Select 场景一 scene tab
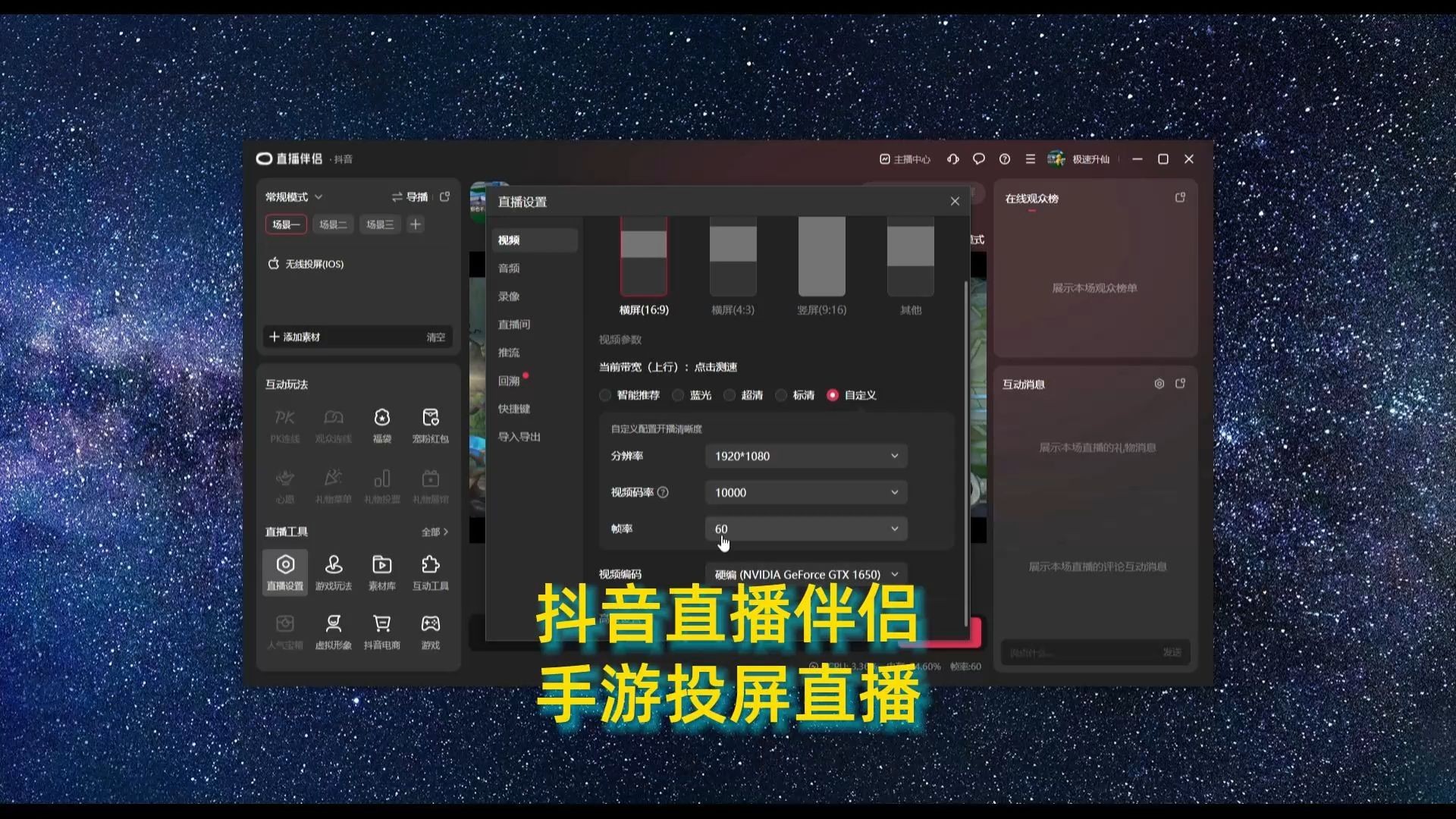This screenshot has width=1456, height=819. click(286, 224)
